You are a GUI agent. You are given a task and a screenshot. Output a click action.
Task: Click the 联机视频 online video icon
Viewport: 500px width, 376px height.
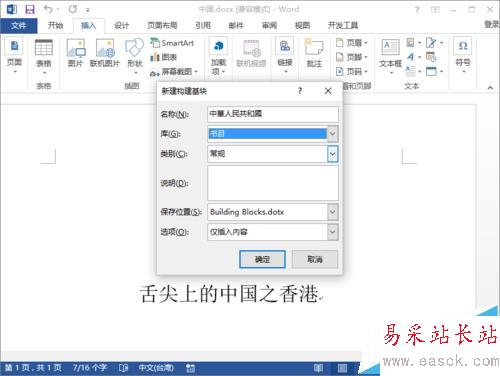click(x=251, y=53)
